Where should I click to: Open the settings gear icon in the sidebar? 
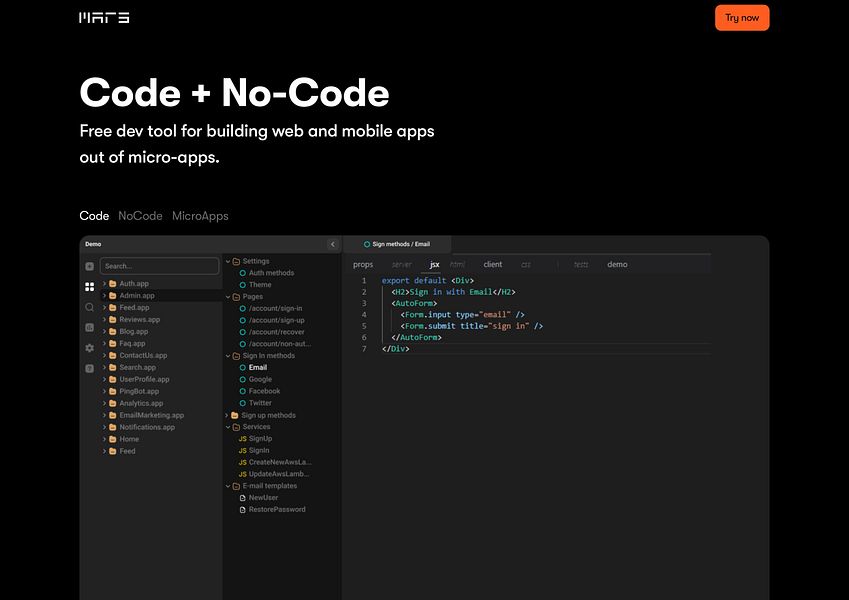pyautogui.click(x=89, y=348)
